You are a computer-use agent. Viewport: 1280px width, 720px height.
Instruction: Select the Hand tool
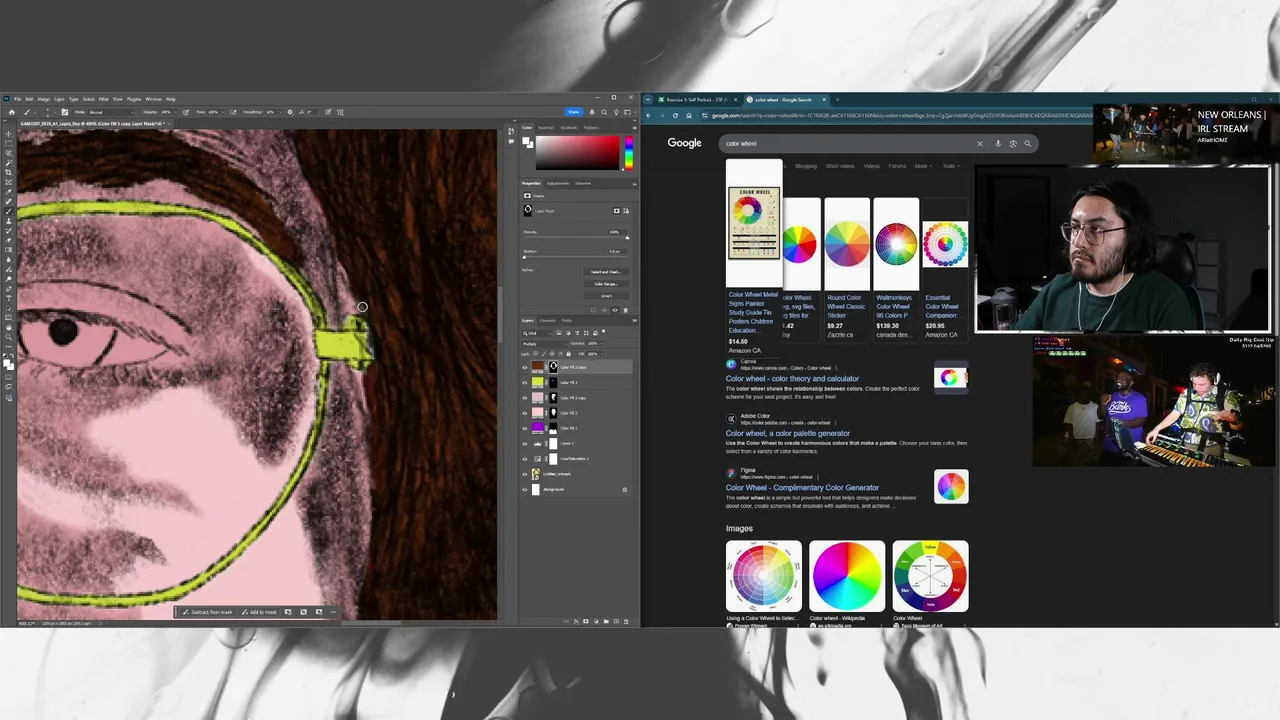pos(9,327)
